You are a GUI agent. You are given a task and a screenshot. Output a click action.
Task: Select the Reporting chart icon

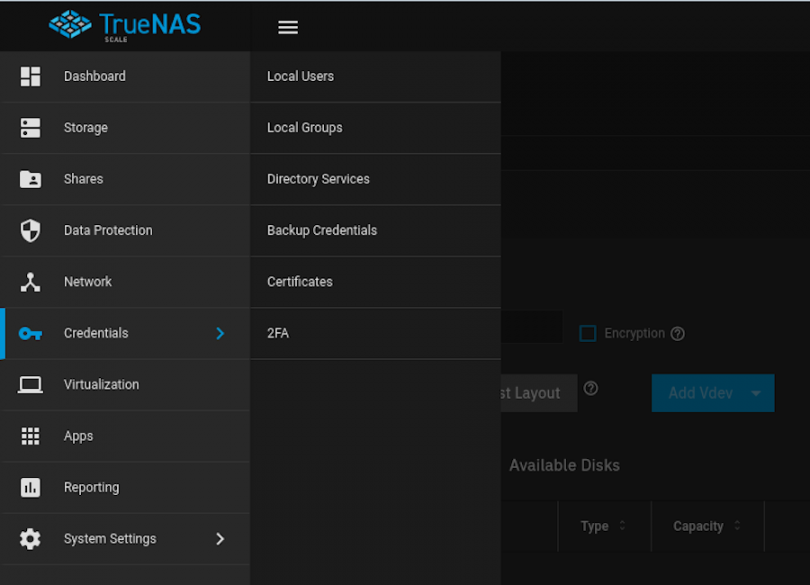[x=29, y=487]
